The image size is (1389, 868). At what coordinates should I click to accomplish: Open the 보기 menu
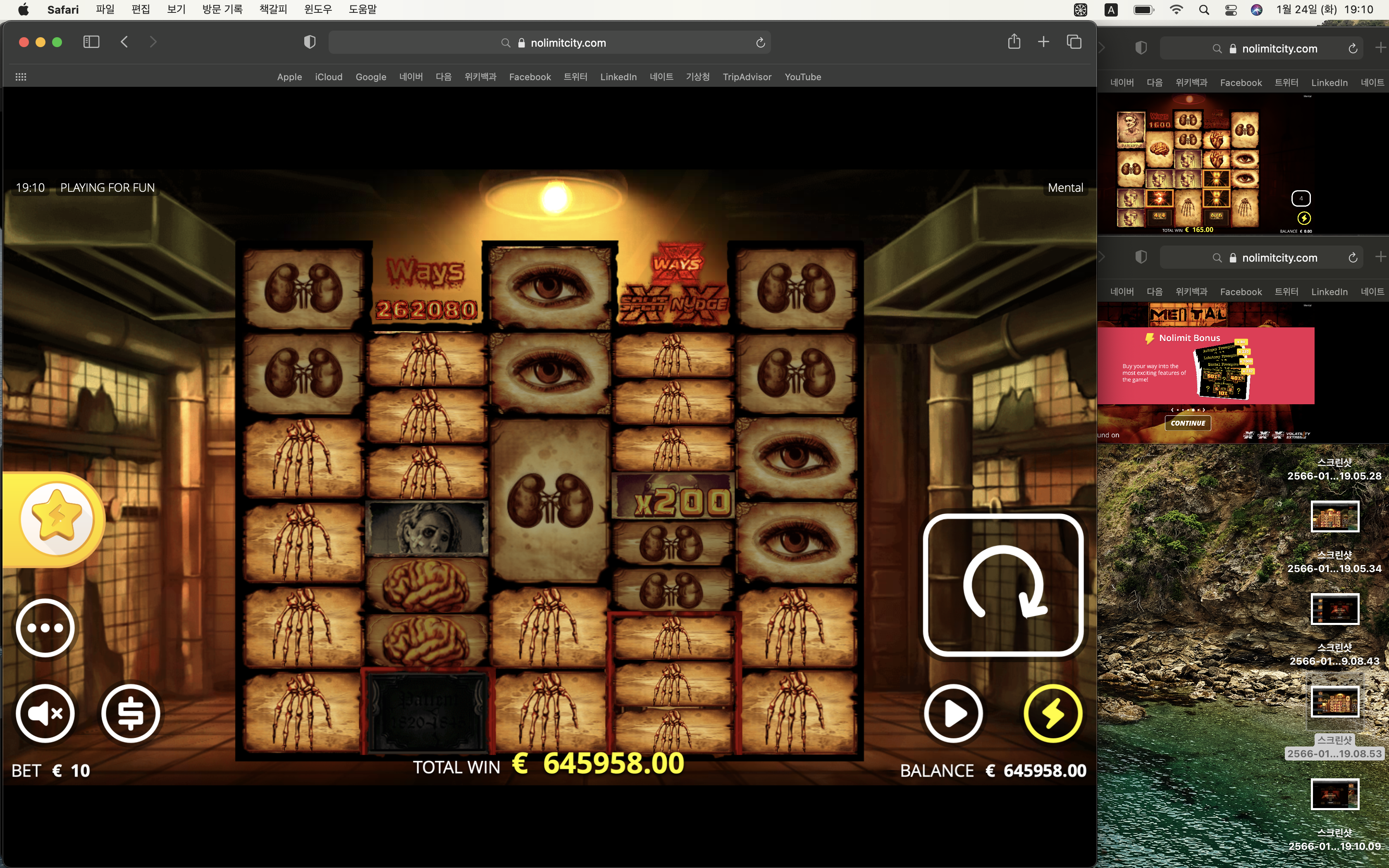[176, 9]
